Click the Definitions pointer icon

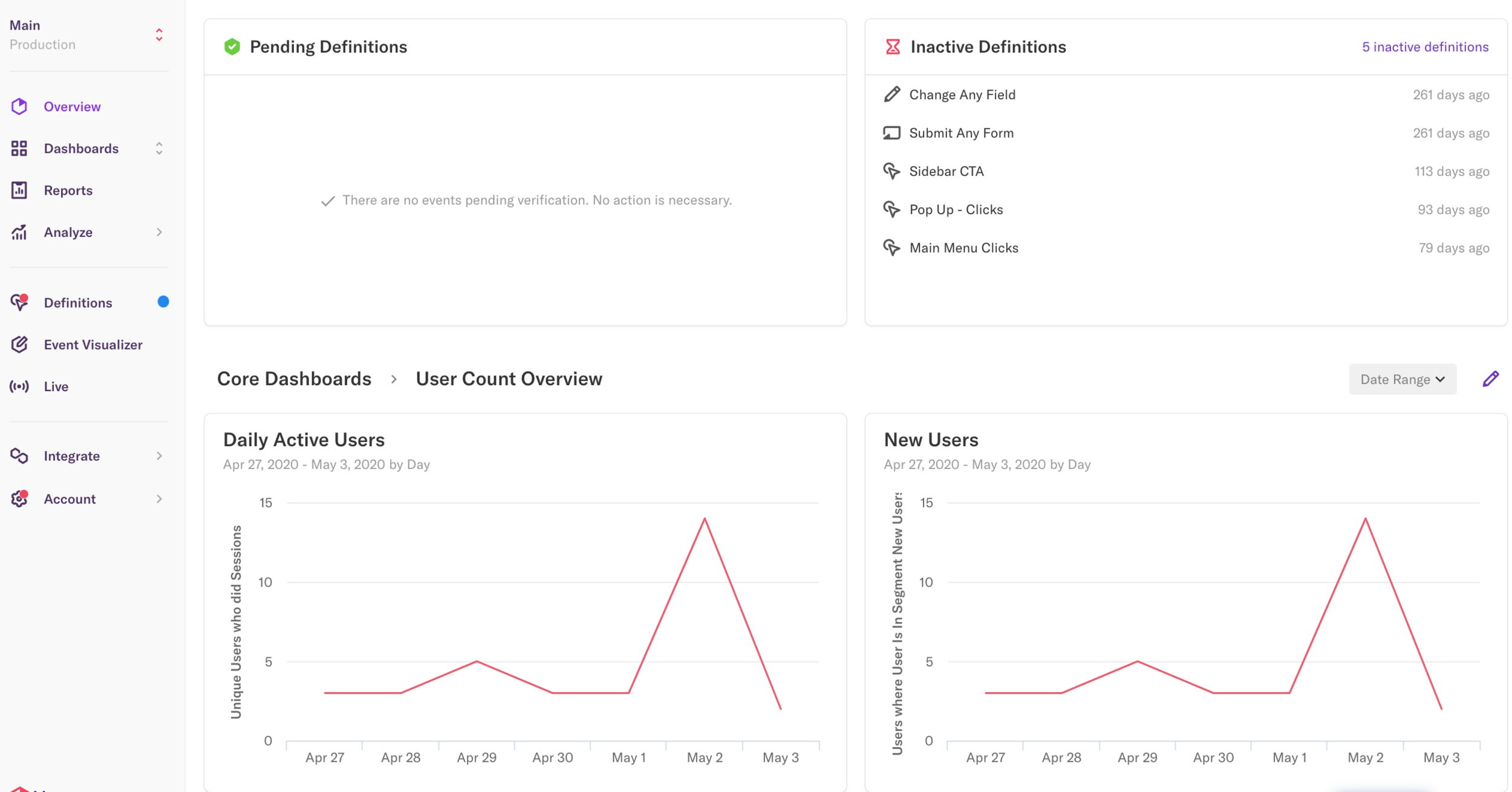click(x=19, y=303)
